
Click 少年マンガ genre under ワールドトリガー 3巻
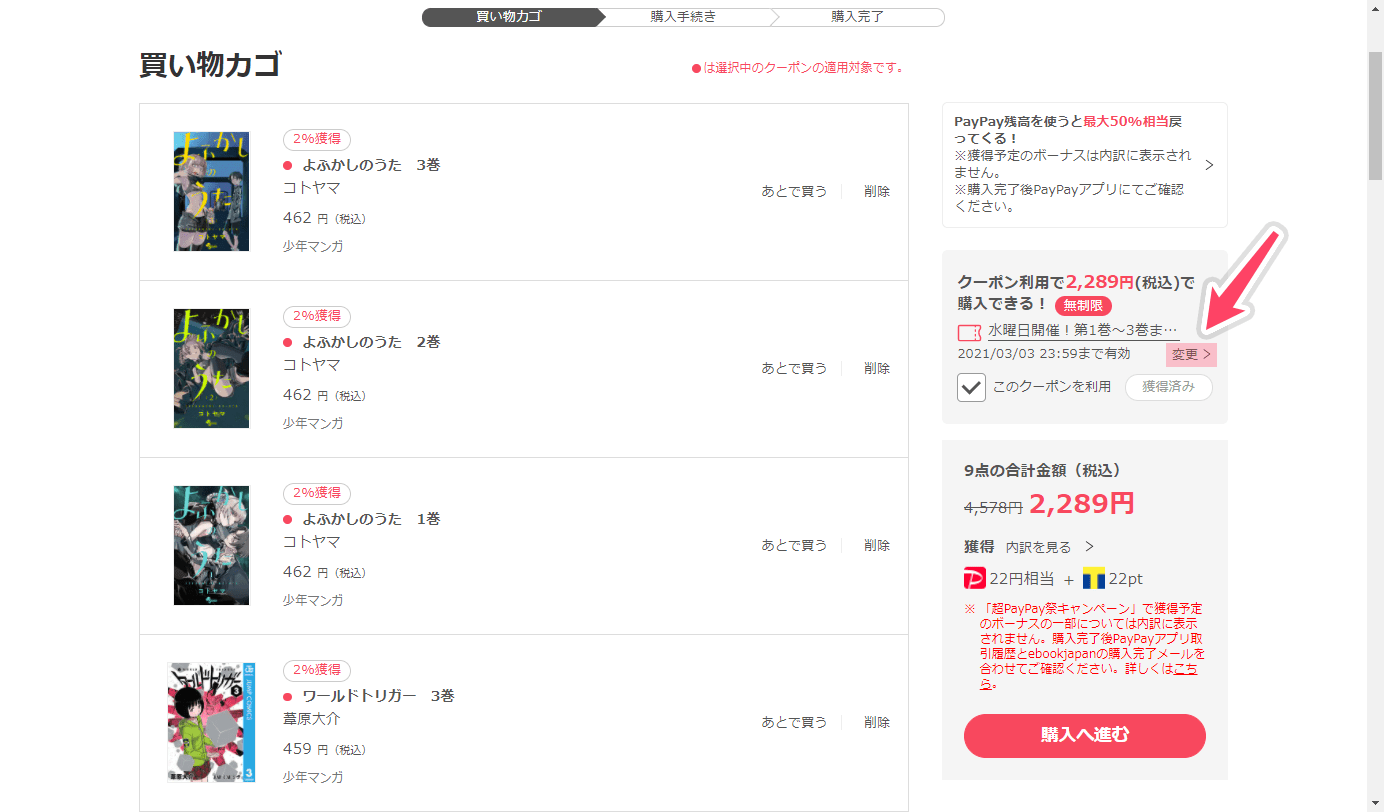click(x=313, y=777)
